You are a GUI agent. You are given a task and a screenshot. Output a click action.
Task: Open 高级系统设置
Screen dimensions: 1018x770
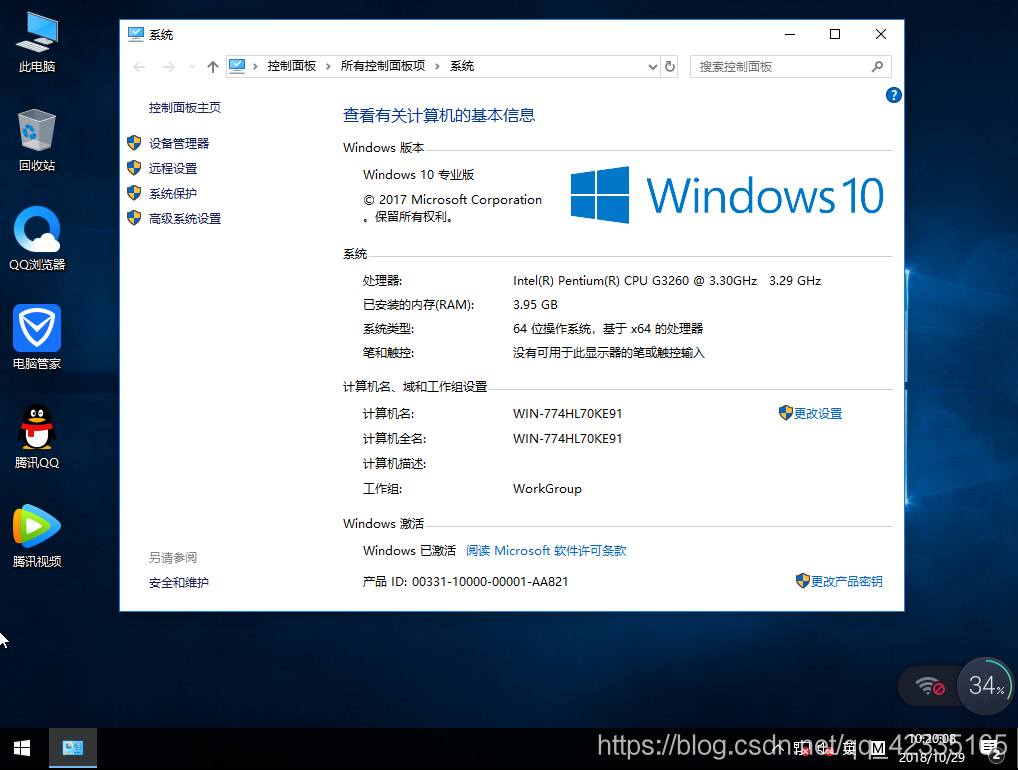184,219
